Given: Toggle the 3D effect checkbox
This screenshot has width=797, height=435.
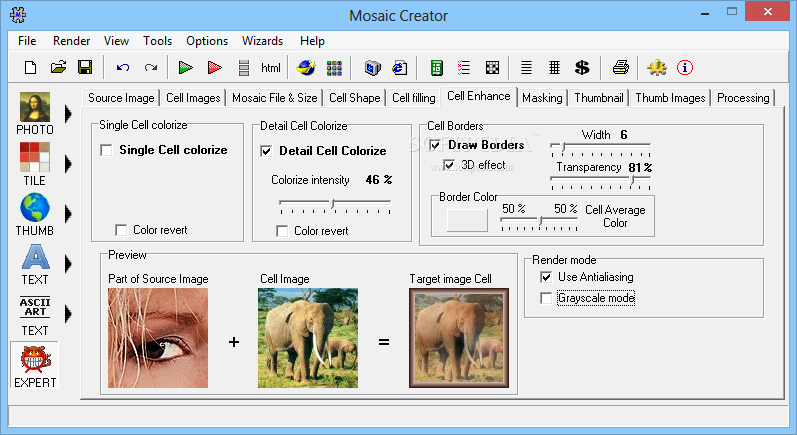Looking at the screenshot, I should (449, 165).
